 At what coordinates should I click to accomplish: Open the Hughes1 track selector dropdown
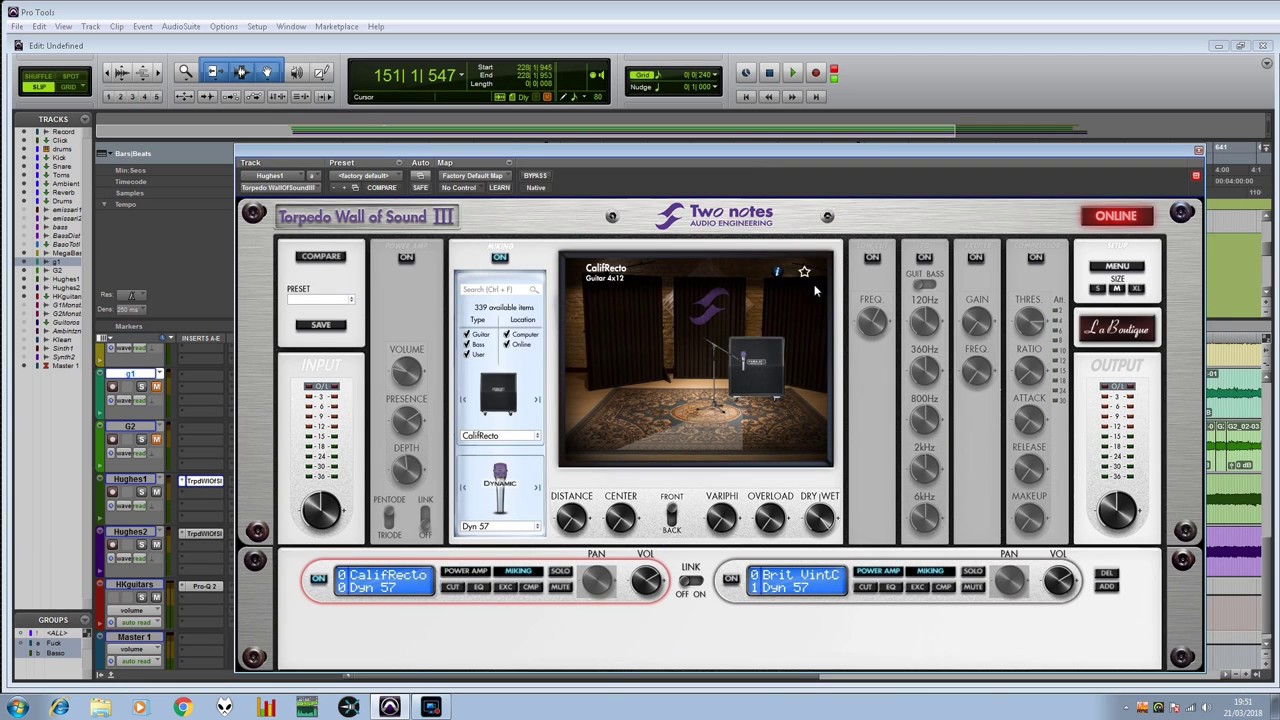(273, 176)
